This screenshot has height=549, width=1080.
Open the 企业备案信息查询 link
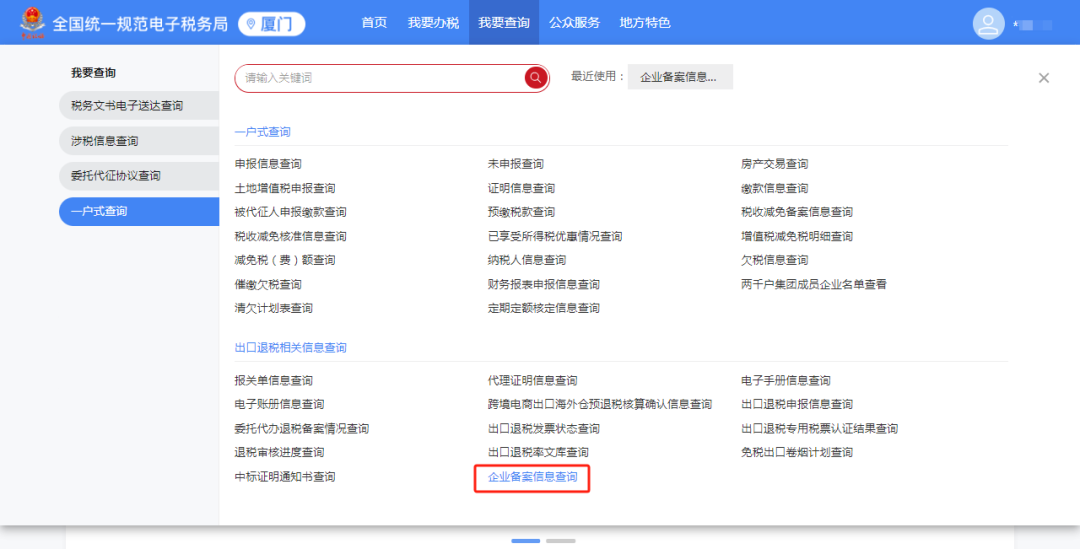[x=532, y=477]
